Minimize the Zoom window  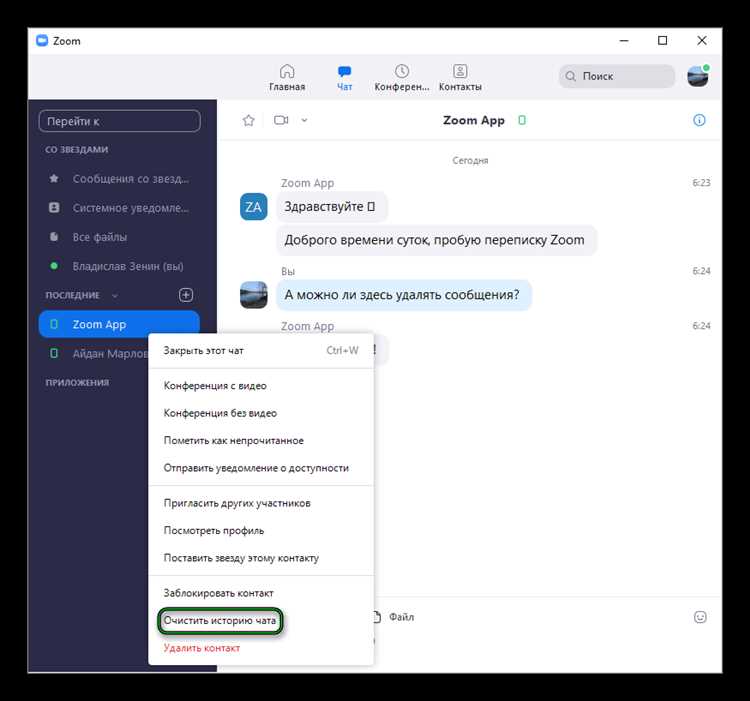coord(624,41)
